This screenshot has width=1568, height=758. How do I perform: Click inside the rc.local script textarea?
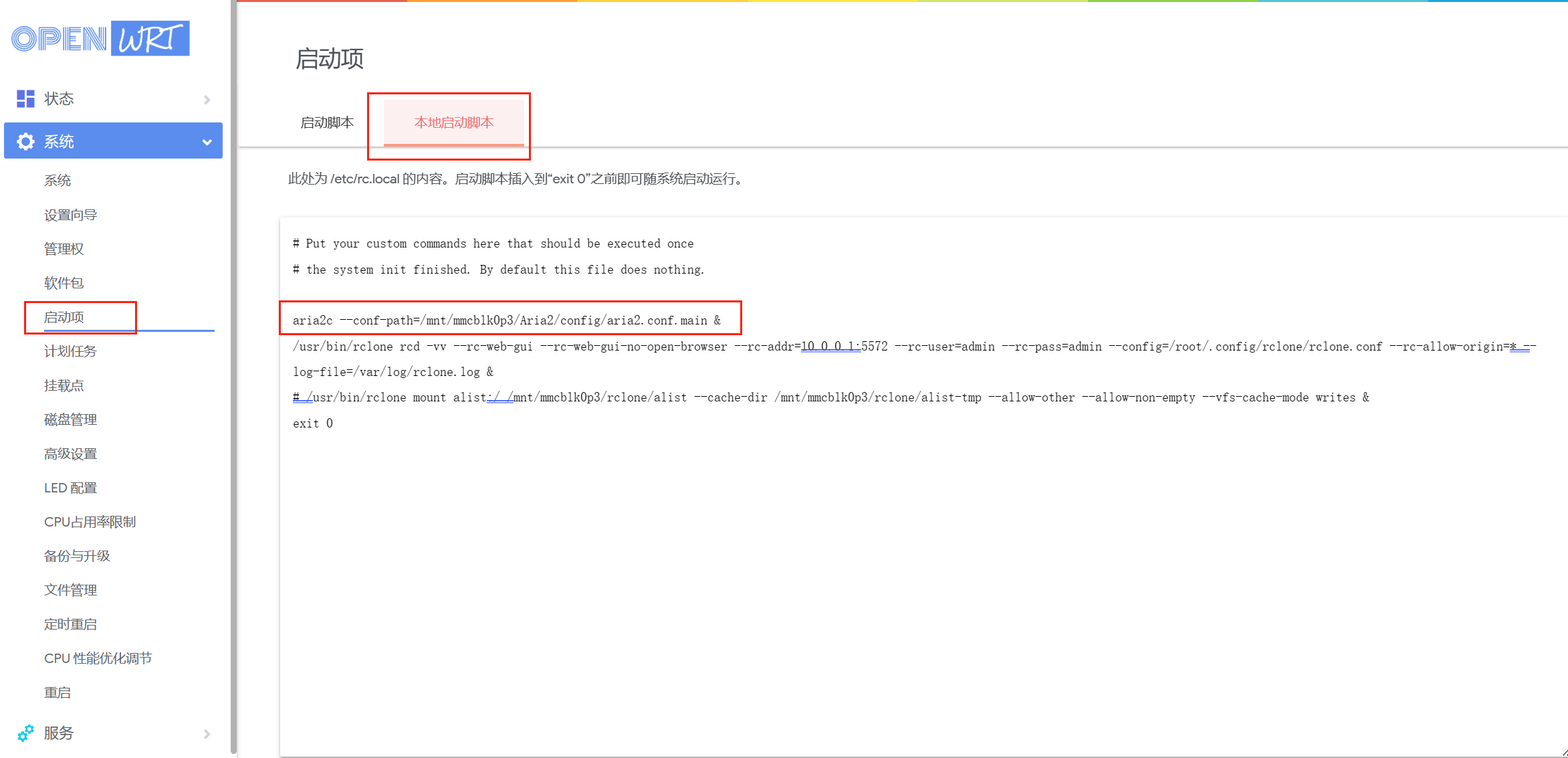click(x=869, y=569)
